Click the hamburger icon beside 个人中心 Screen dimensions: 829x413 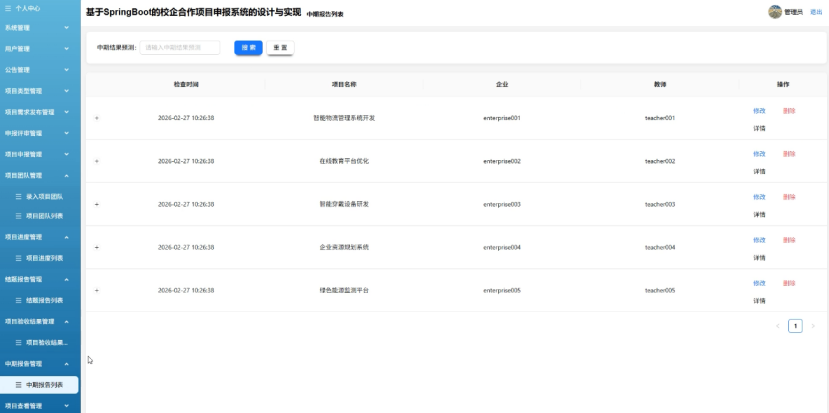[7, 8]
